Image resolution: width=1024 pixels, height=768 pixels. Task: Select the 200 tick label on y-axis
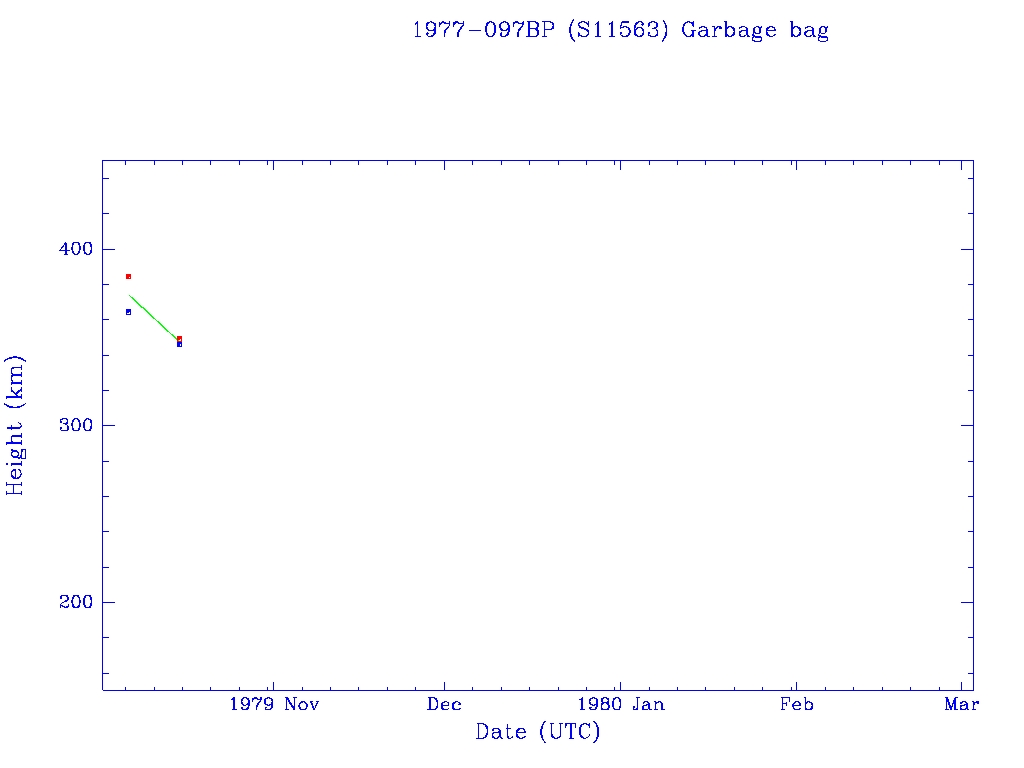(69, 602)
